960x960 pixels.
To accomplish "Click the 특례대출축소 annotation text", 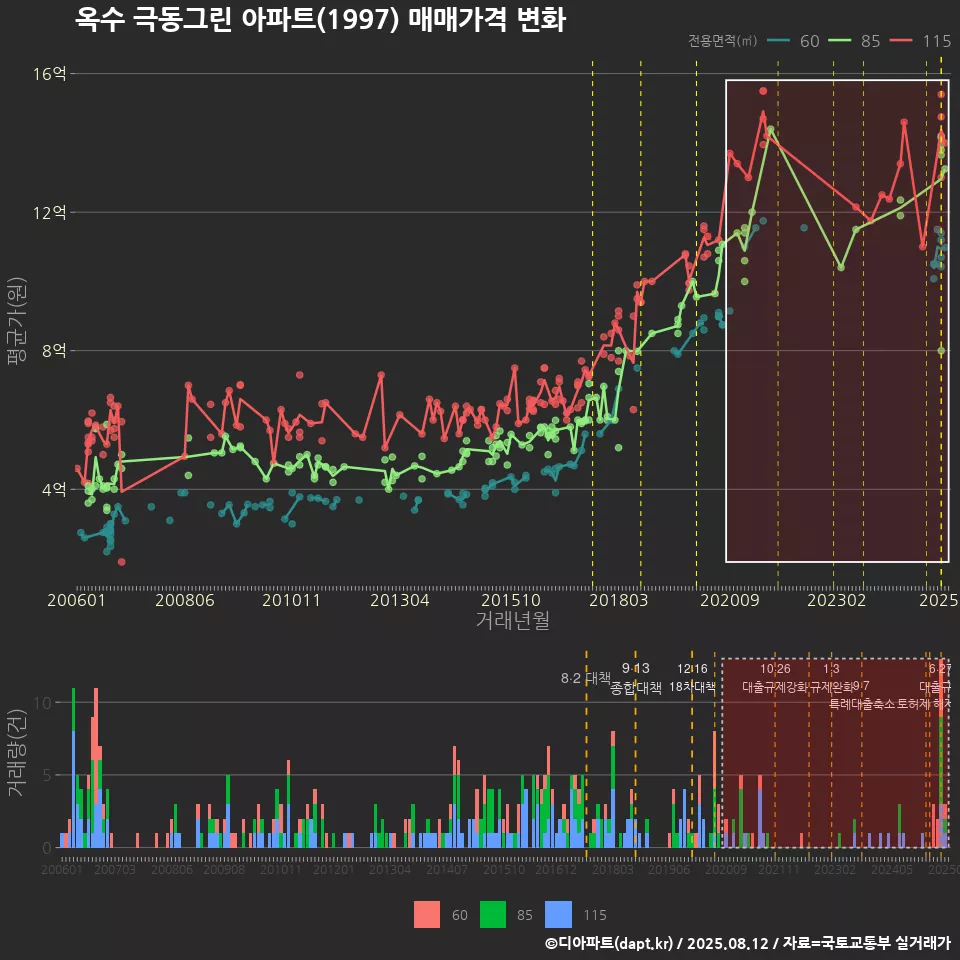I will [862, 704].
